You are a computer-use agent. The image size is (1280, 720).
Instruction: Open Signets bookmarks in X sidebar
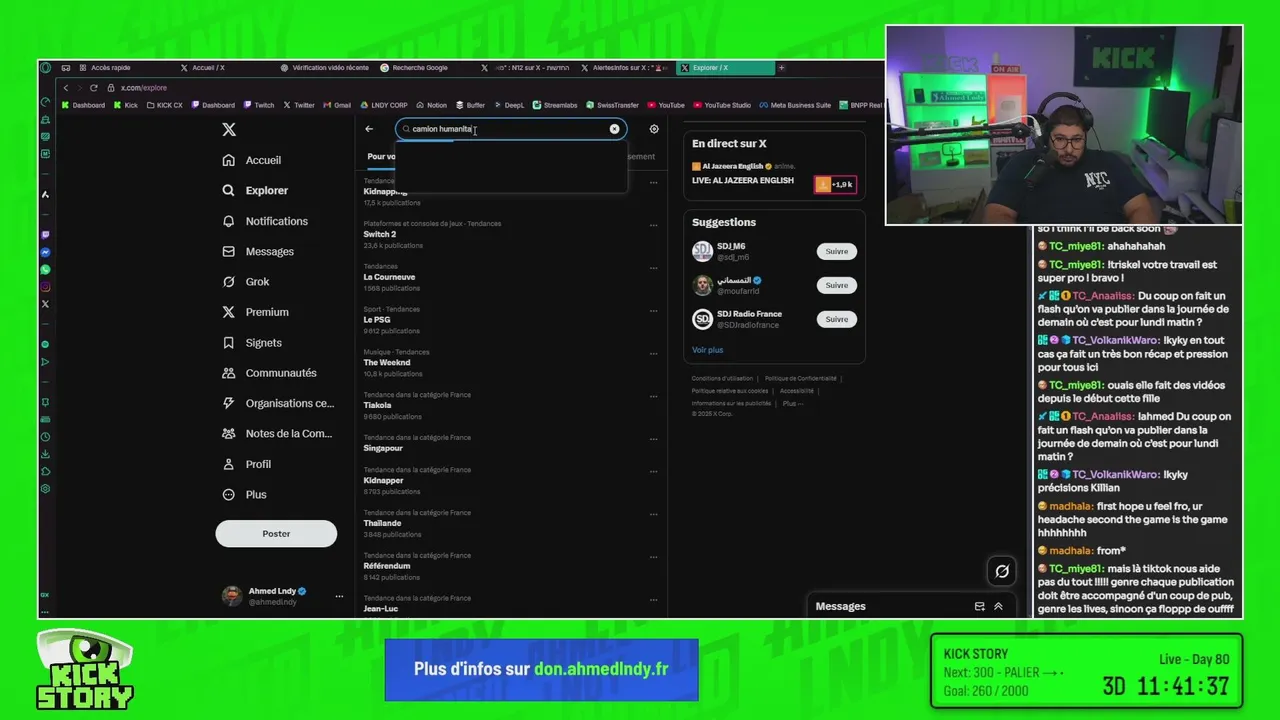tap(252, 342)
